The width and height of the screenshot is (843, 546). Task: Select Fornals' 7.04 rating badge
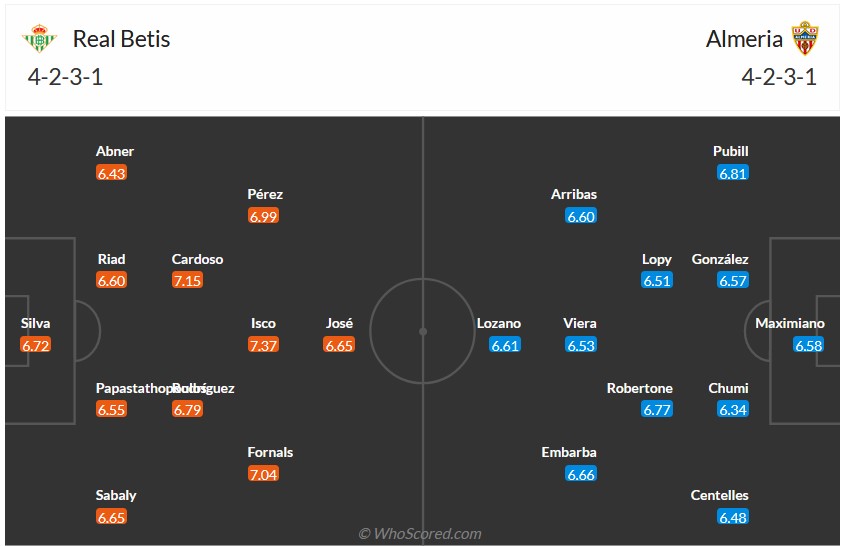coord(264,474)
